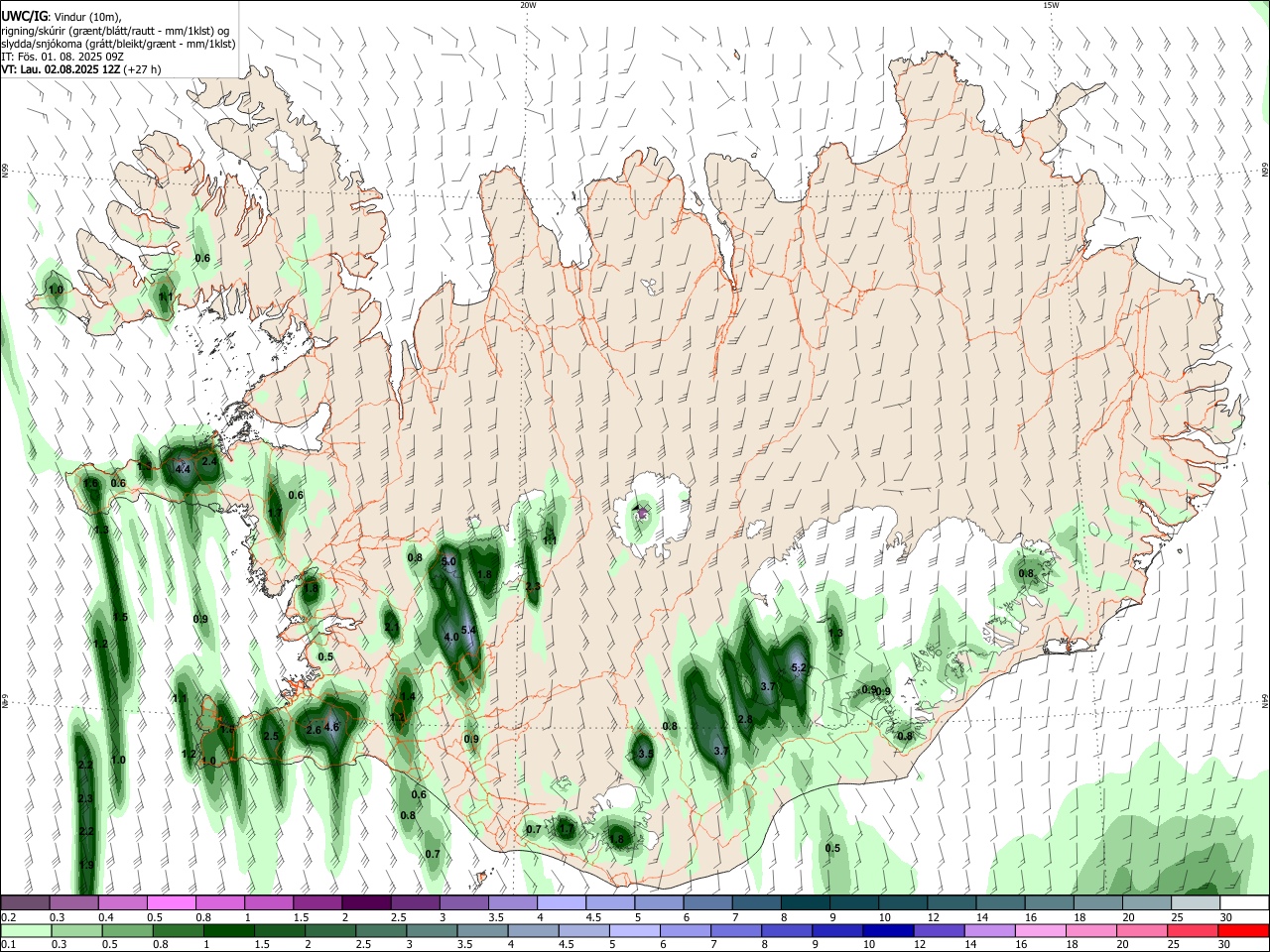1270x952 pixels.
Task: Click upper legend dark purple swatch between 2 and 2.5
Action: (x=366, y=902)
